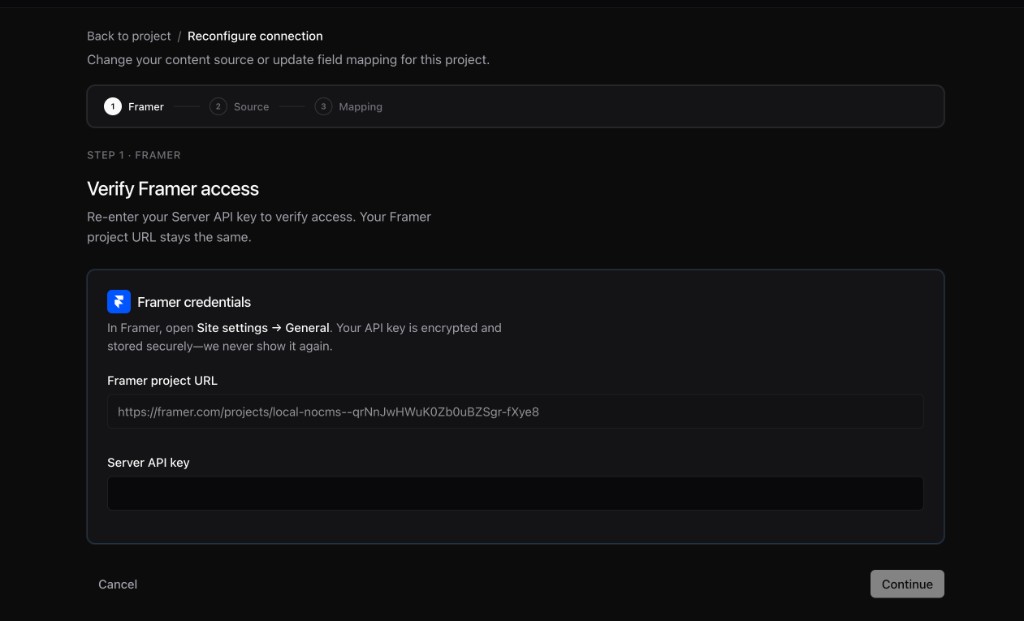The height and width of the screenshot is (621, 1024).
Task: Click 'Site settings → General' text
Action: 263,328
